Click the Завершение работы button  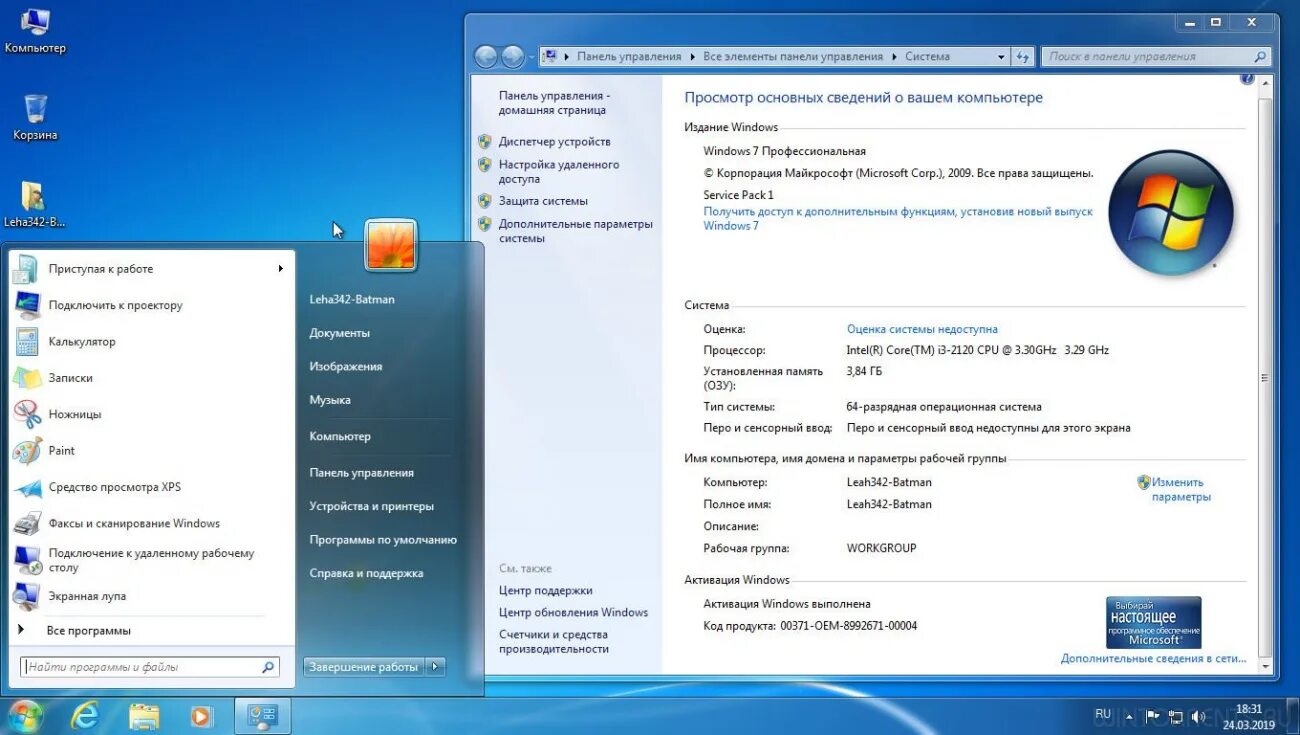pos(364,667)
